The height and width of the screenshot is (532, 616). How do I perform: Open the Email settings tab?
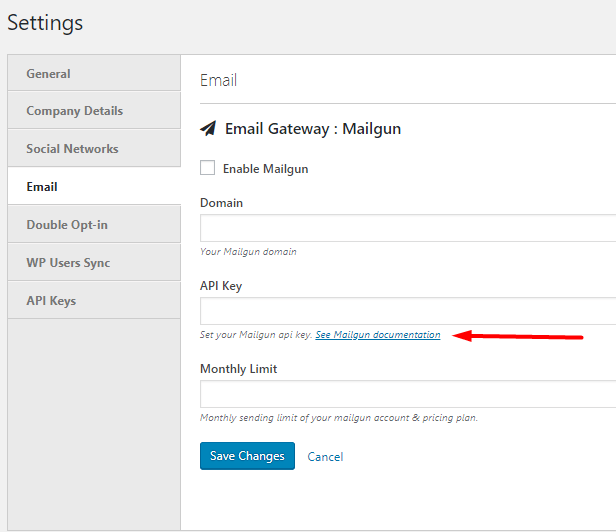tap(94, 187)
